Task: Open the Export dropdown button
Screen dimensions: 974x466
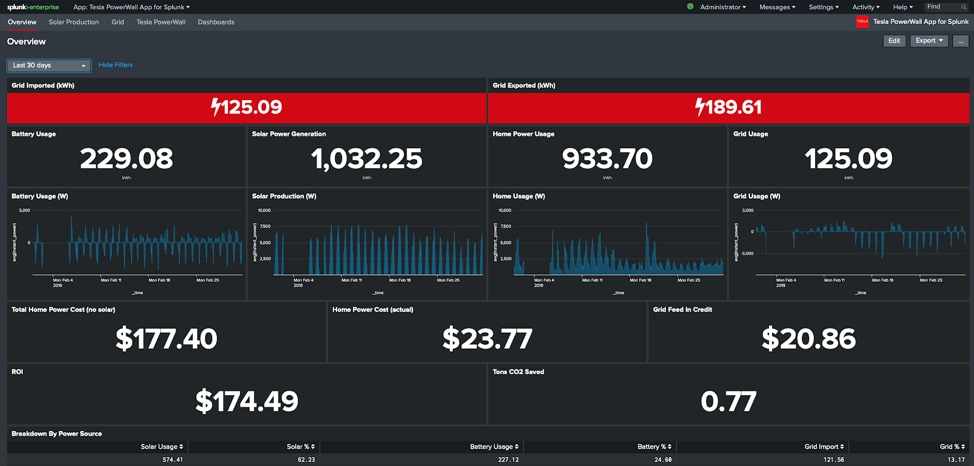Action: click(929, 41)
